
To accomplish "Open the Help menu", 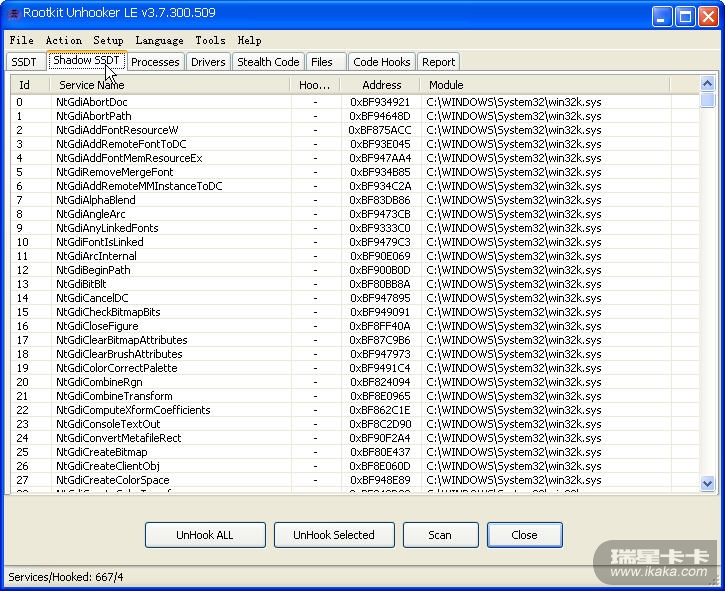I will point(249,40).
